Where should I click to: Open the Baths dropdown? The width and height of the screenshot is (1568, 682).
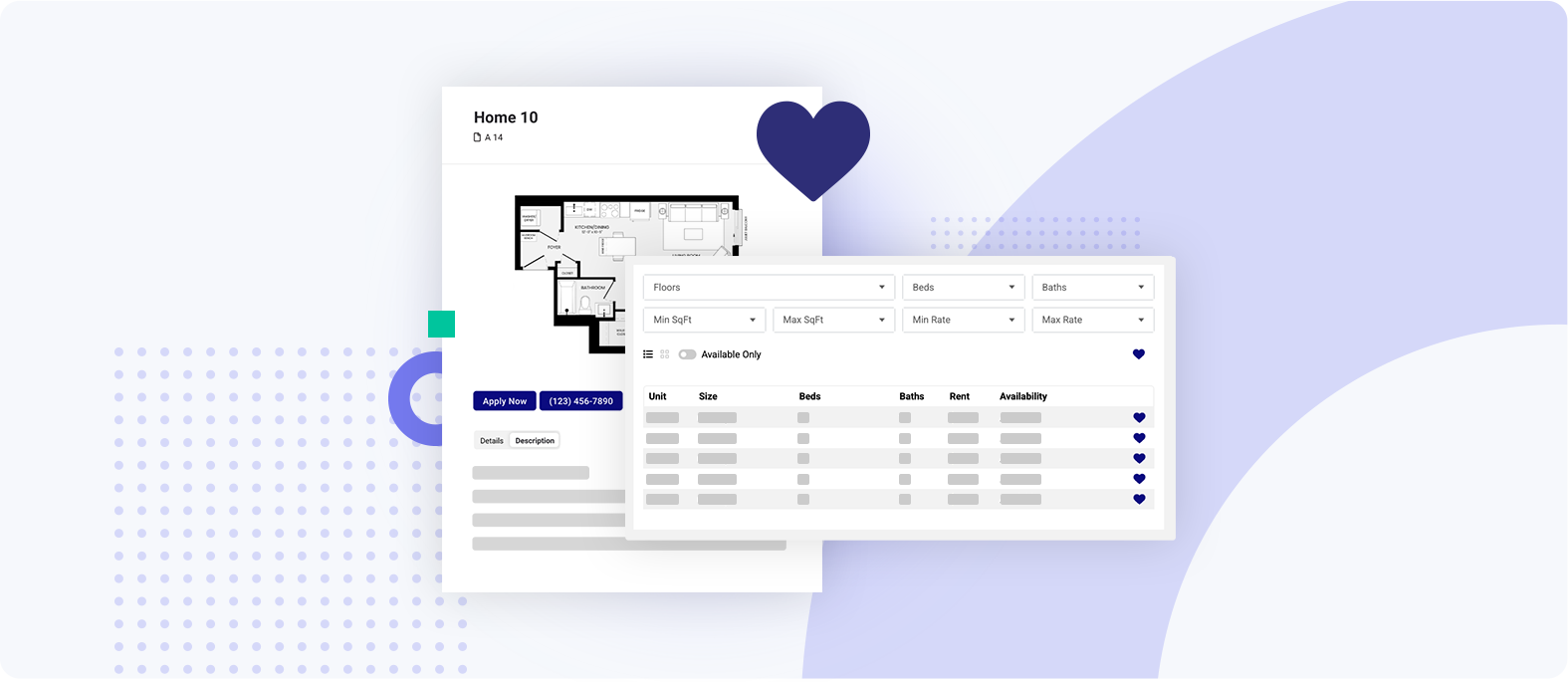click(x=1092, y=288)
